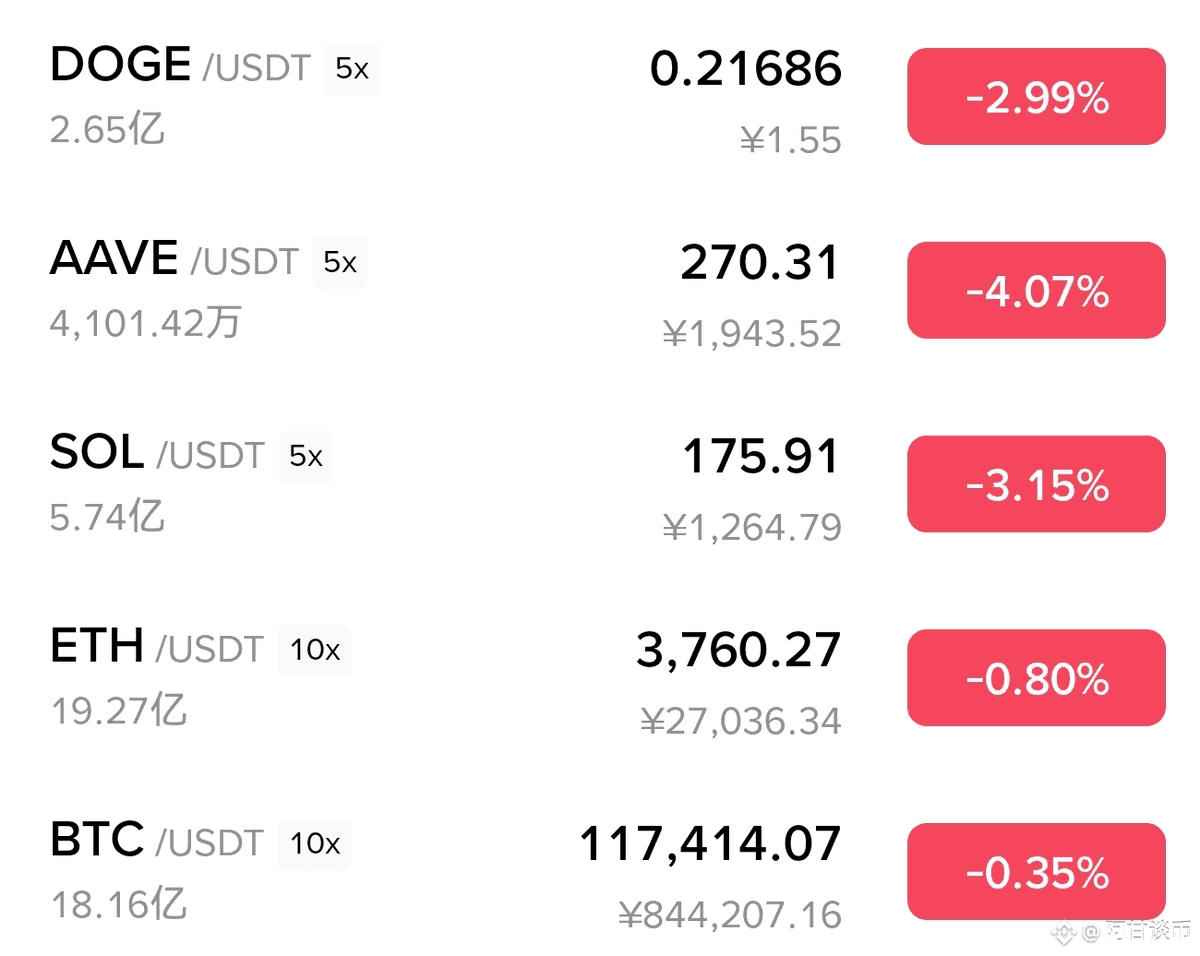
Task: Tap the ETH 10x leverage badge
Action: 315,650
